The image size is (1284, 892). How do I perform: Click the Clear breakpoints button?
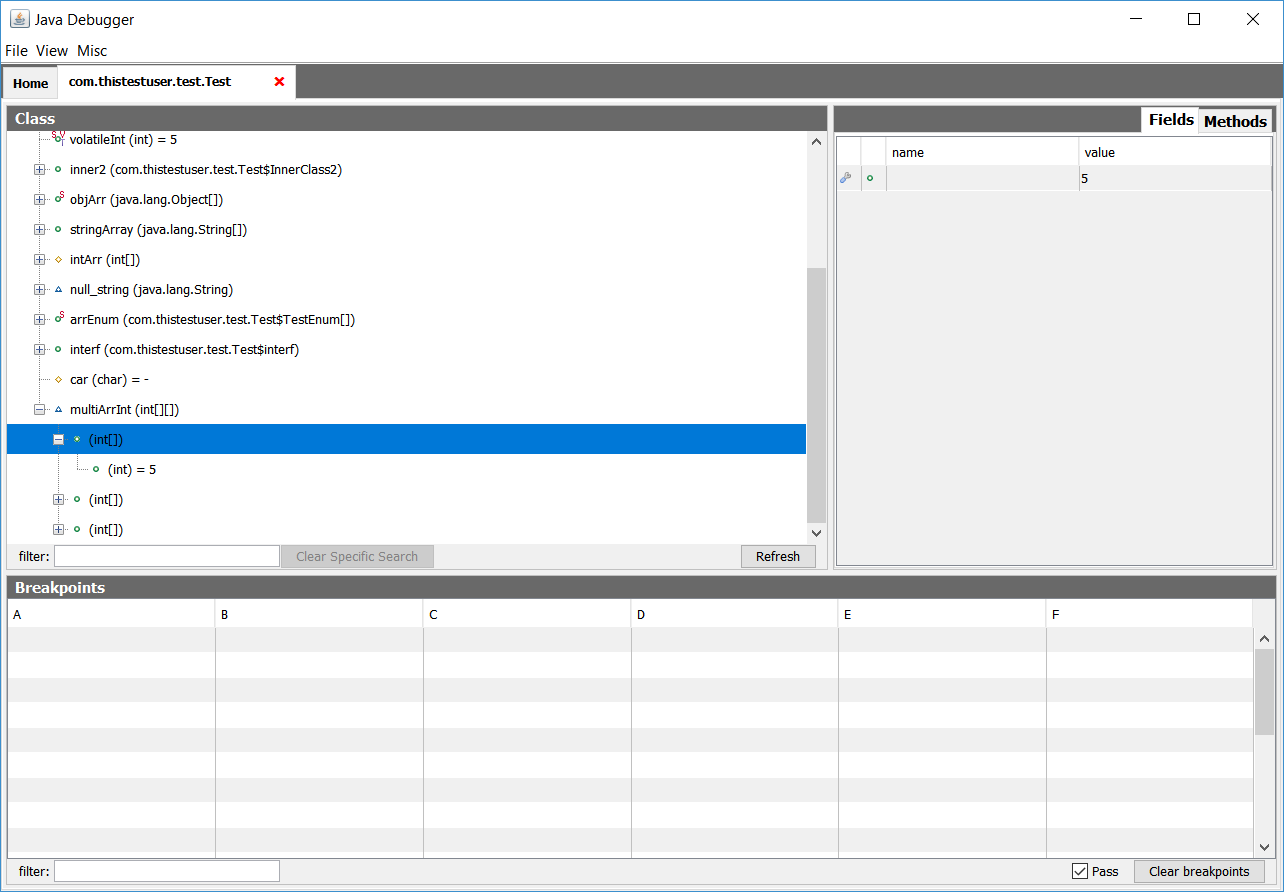[x=1199, y=871]
